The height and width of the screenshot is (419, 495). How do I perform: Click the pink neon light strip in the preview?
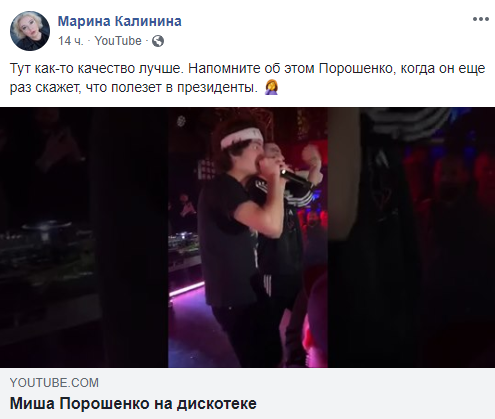point(187,289)
